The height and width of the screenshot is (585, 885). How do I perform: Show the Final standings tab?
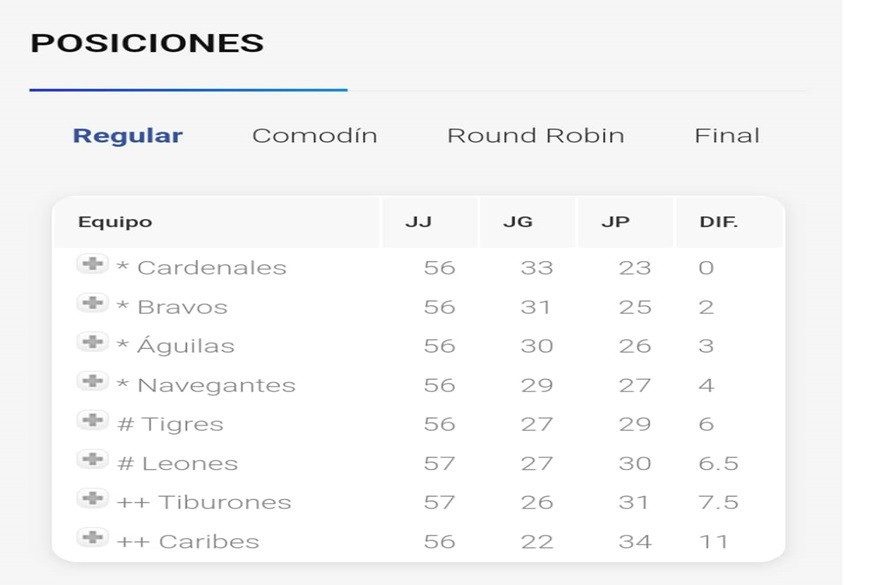tap(727, 136)
